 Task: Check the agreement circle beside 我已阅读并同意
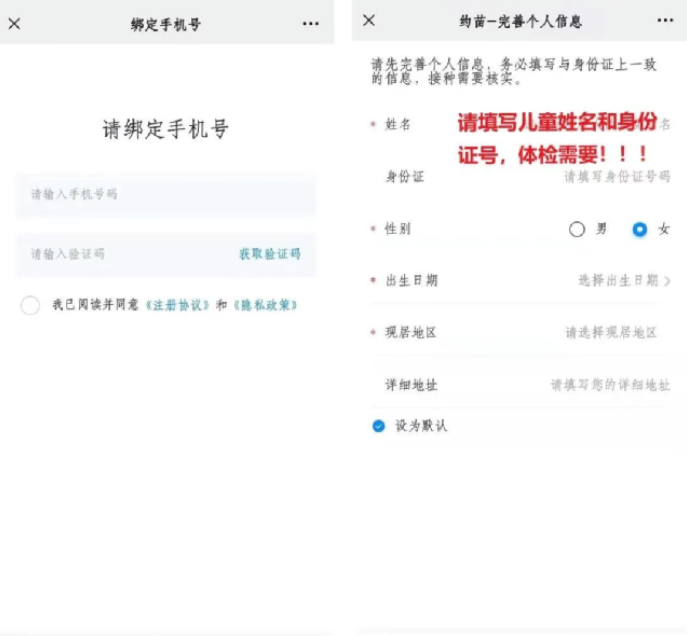coord(30,305)
